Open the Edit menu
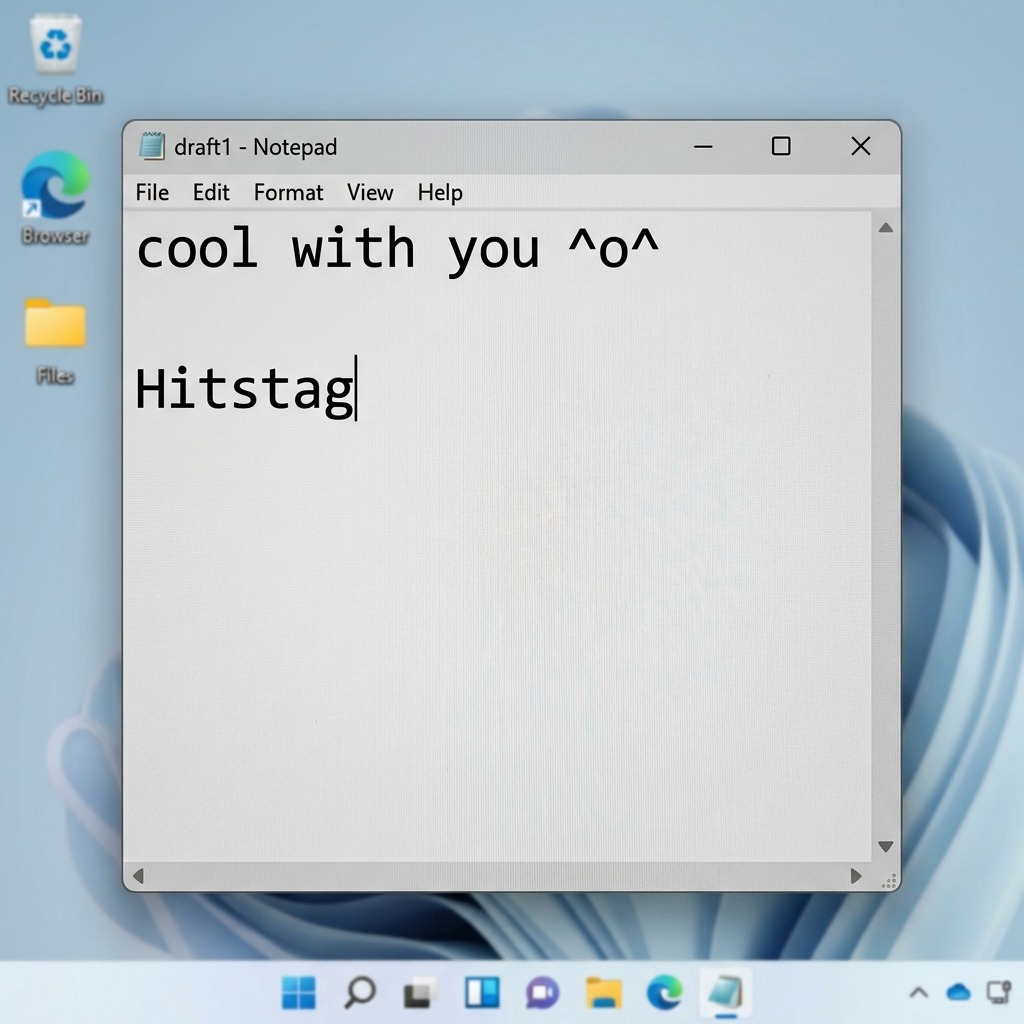This screenshot has height=1024, width=1024. (211, 193)
